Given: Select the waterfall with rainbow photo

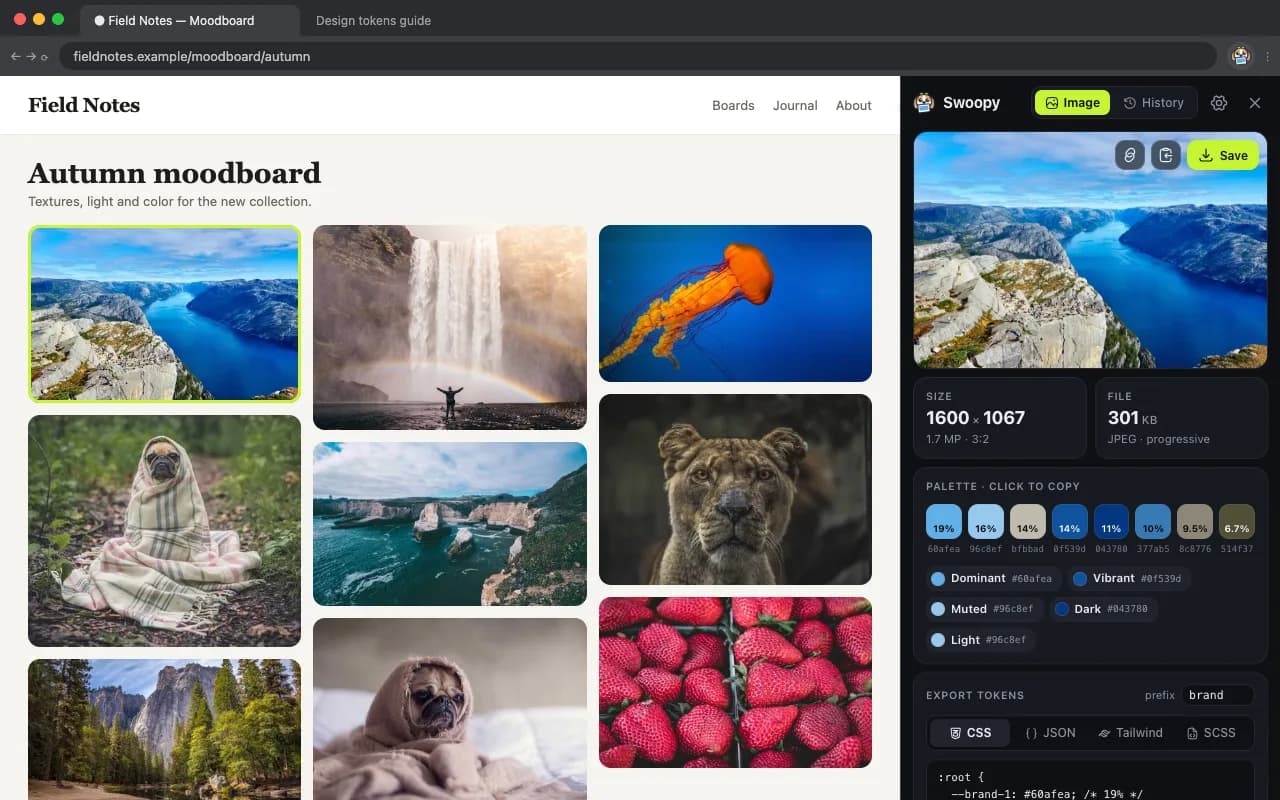Looking at the screenshot, I should tap(450, 327).
